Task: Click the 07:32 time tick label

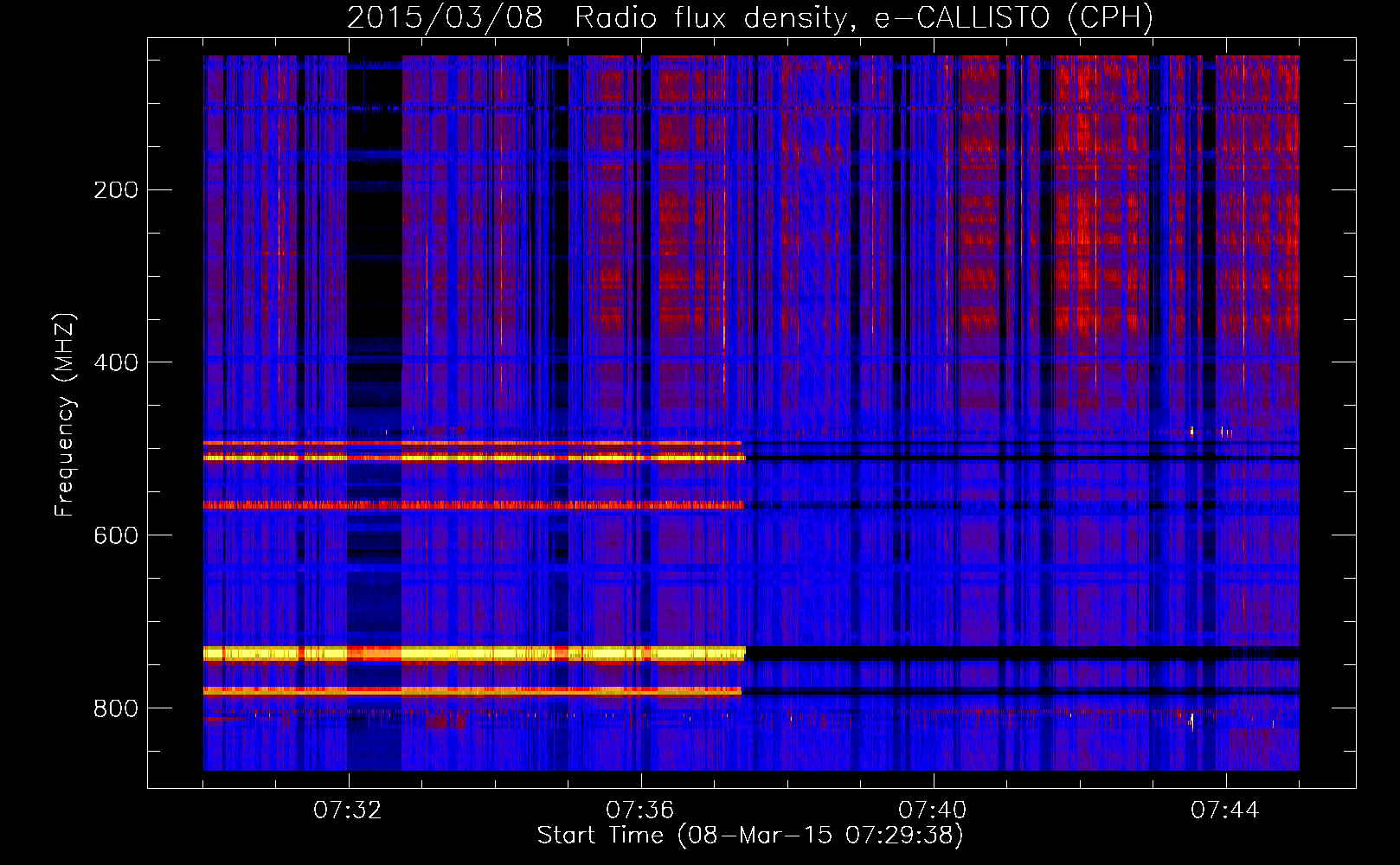Action: pyautogui.click(x=348, y=811)
